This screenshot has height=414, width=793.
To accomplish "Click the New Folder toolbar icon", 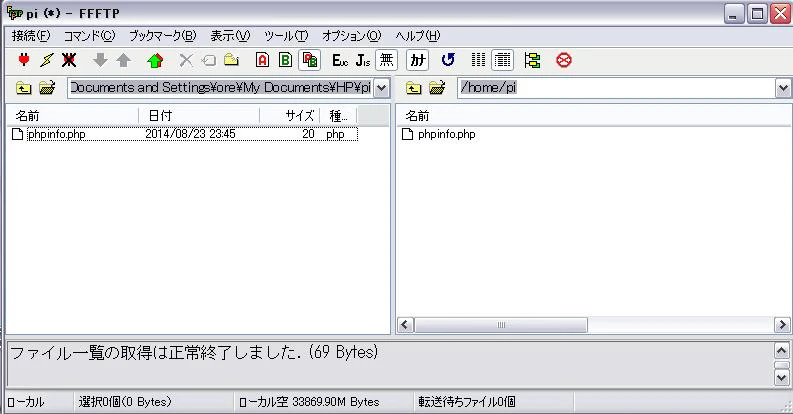I will coord(232,60).
